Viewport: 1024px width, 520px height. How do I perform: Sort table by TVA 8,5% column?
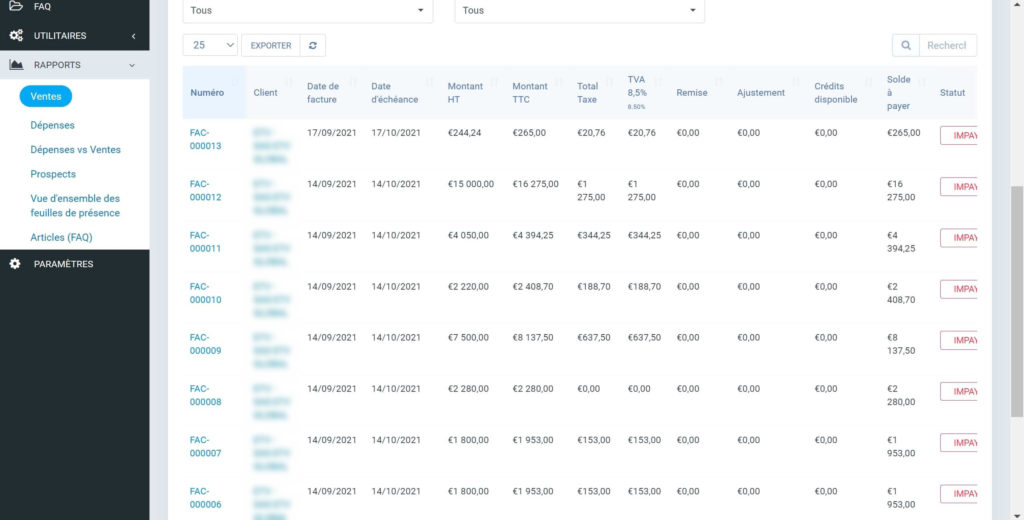(x=645, y=93)
